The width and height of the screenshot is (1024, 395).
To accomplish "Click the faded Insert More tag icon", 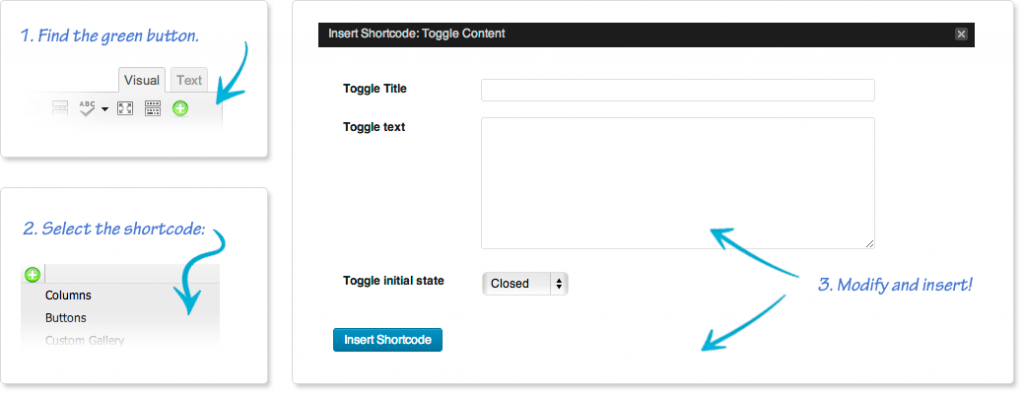I will [60, 108].
